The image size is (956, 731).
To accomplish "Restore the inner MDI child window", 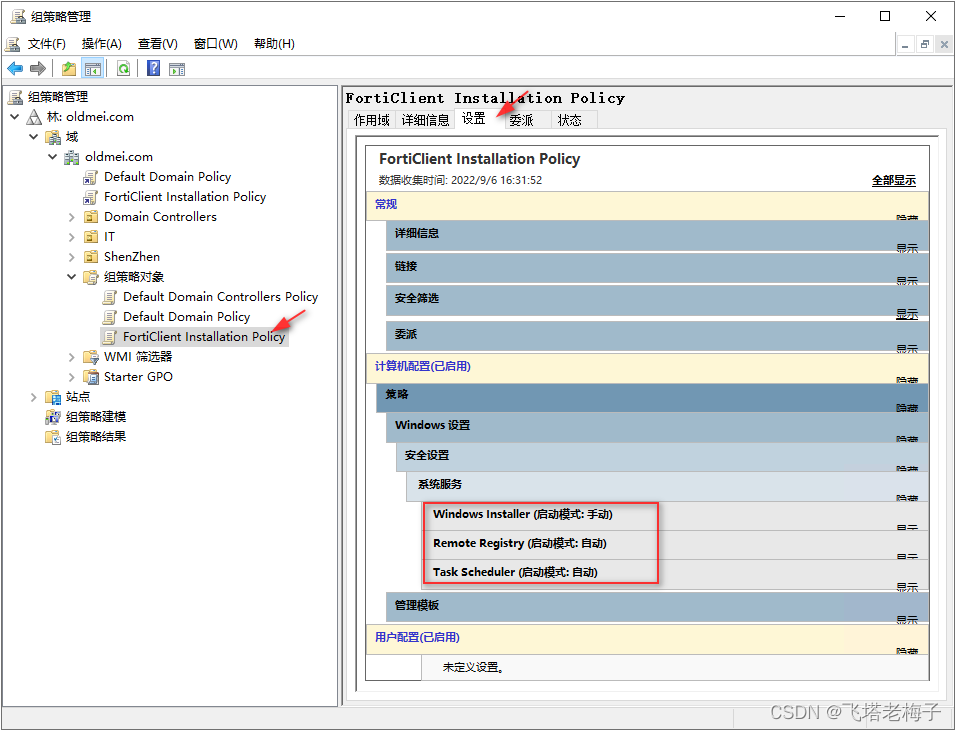I will (x=925, y=44).
